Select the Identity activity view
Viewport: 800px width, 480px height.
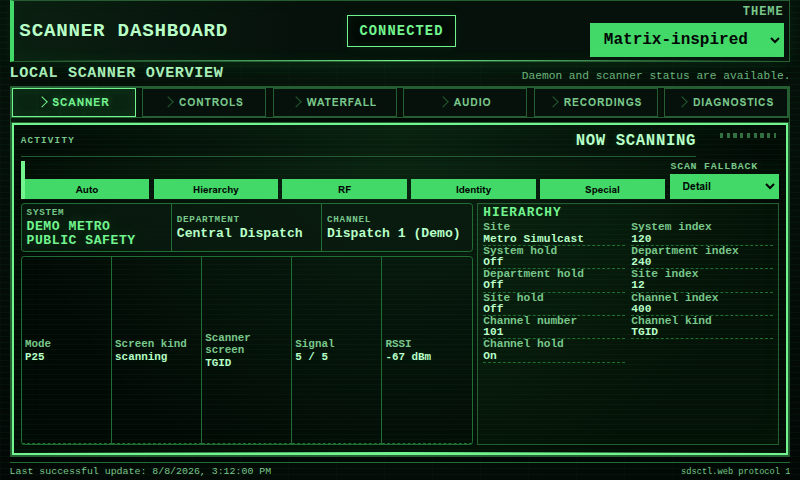tap(473, 189)
